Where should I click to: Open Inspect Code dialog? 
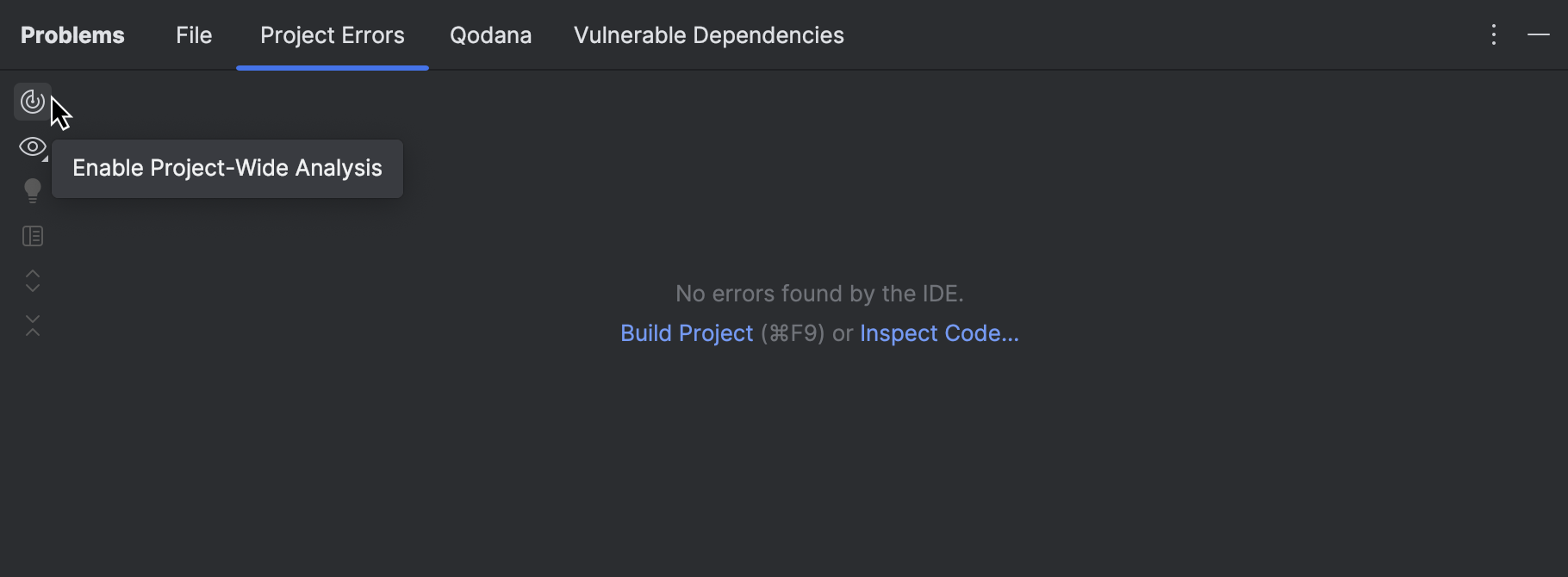click(939, 333)
